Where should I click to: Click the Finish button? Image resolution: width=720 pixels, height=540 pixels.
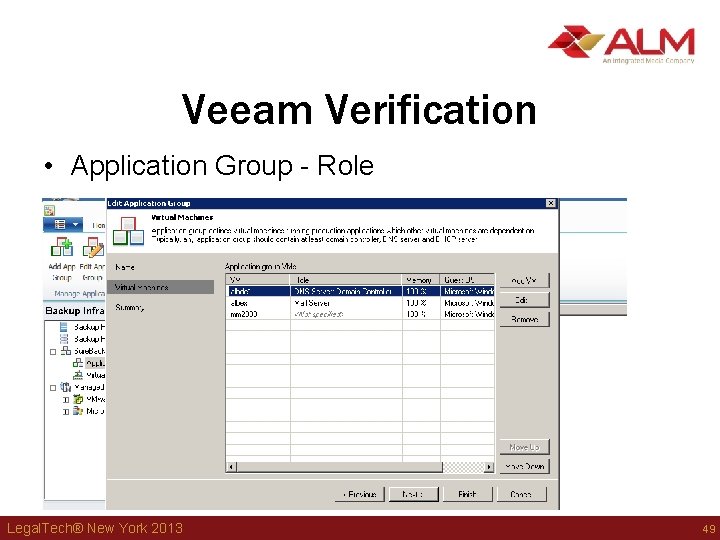pos(467,494)
